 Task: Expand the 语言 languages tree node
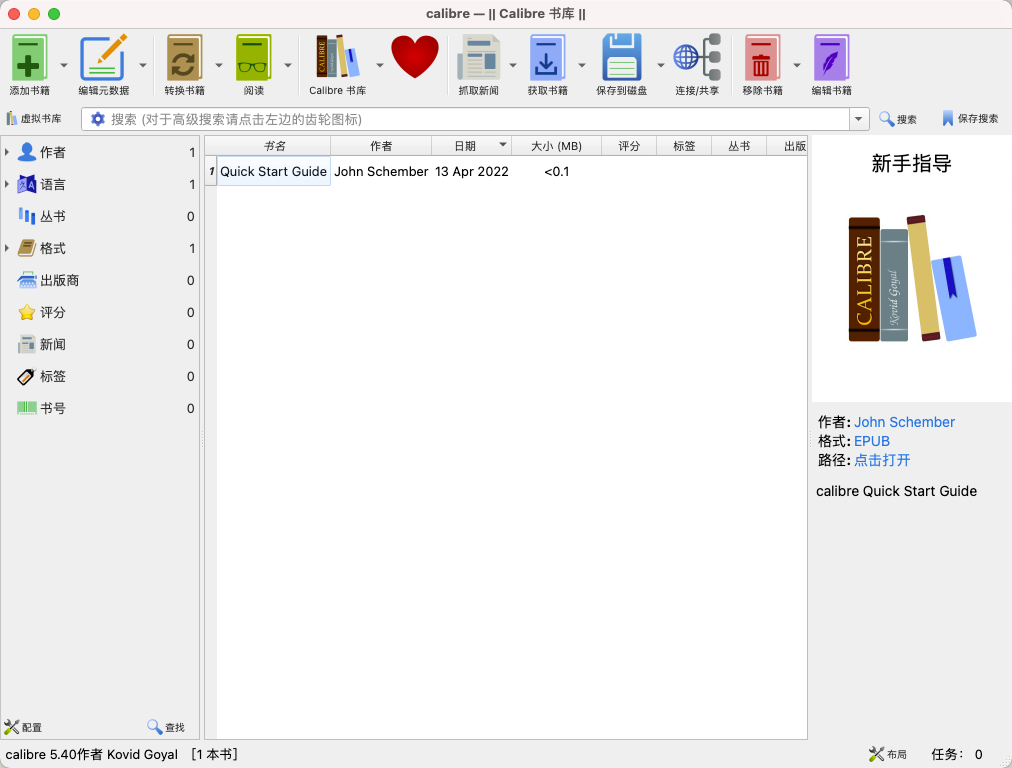[7, 184]
